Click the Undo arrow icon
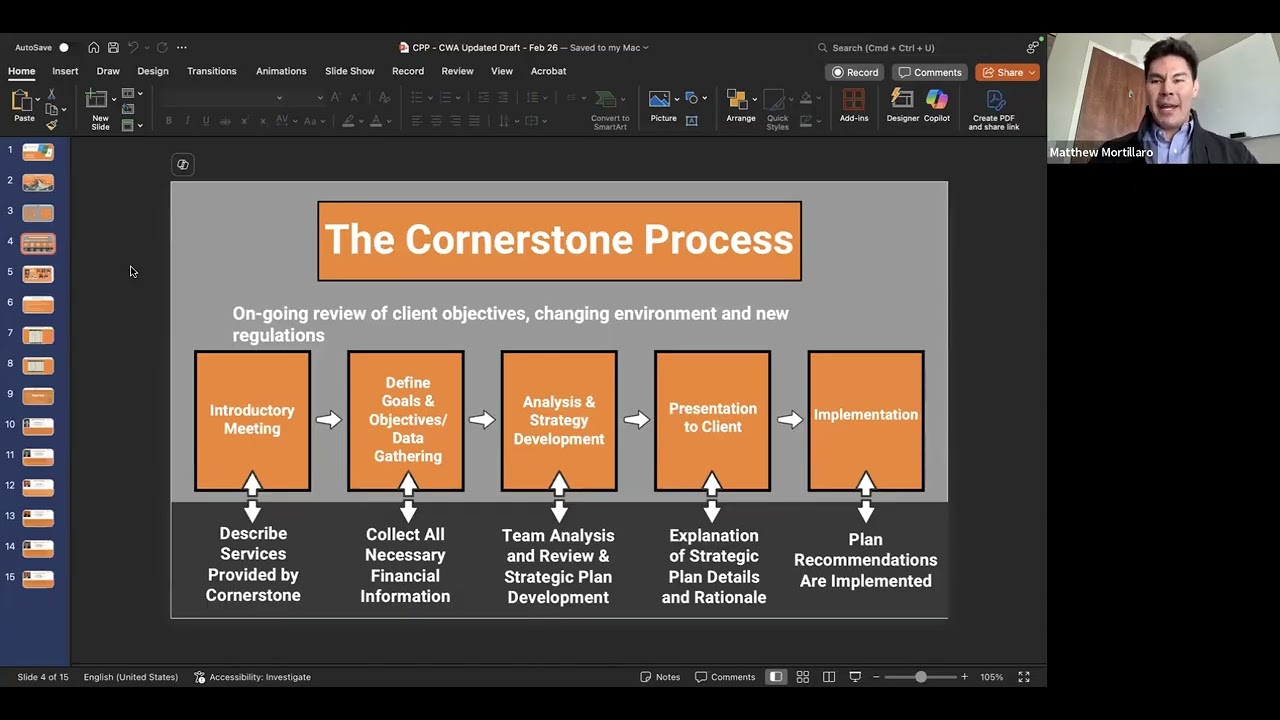Screen dimensions: 1280x720 (132, 47)
